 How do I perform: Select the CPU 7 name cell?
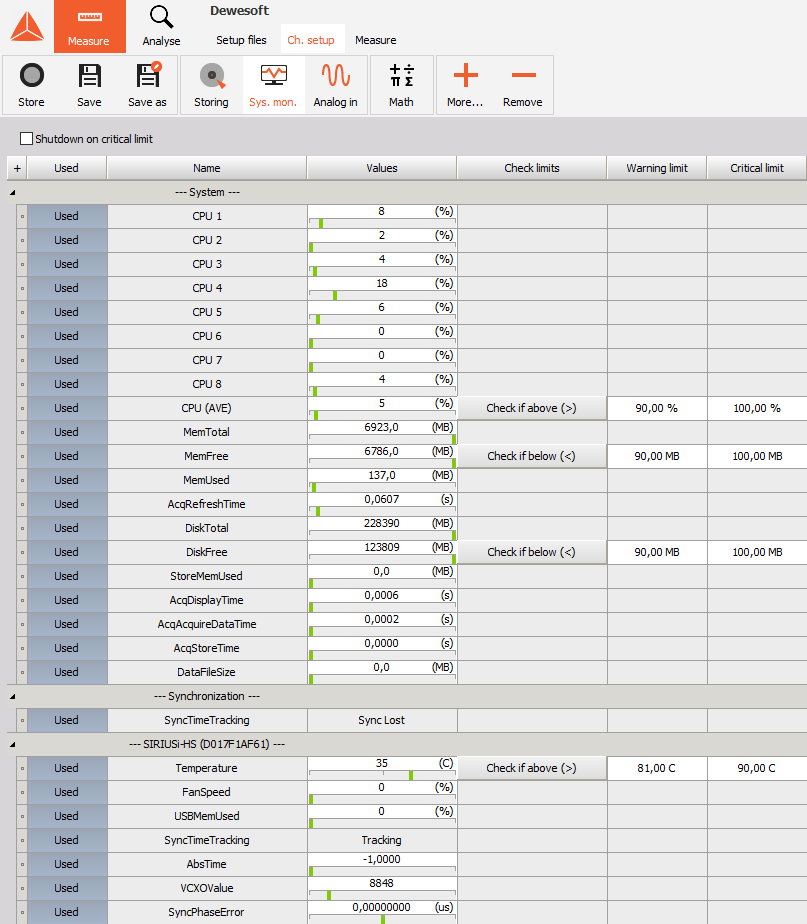tap(207, 360)
